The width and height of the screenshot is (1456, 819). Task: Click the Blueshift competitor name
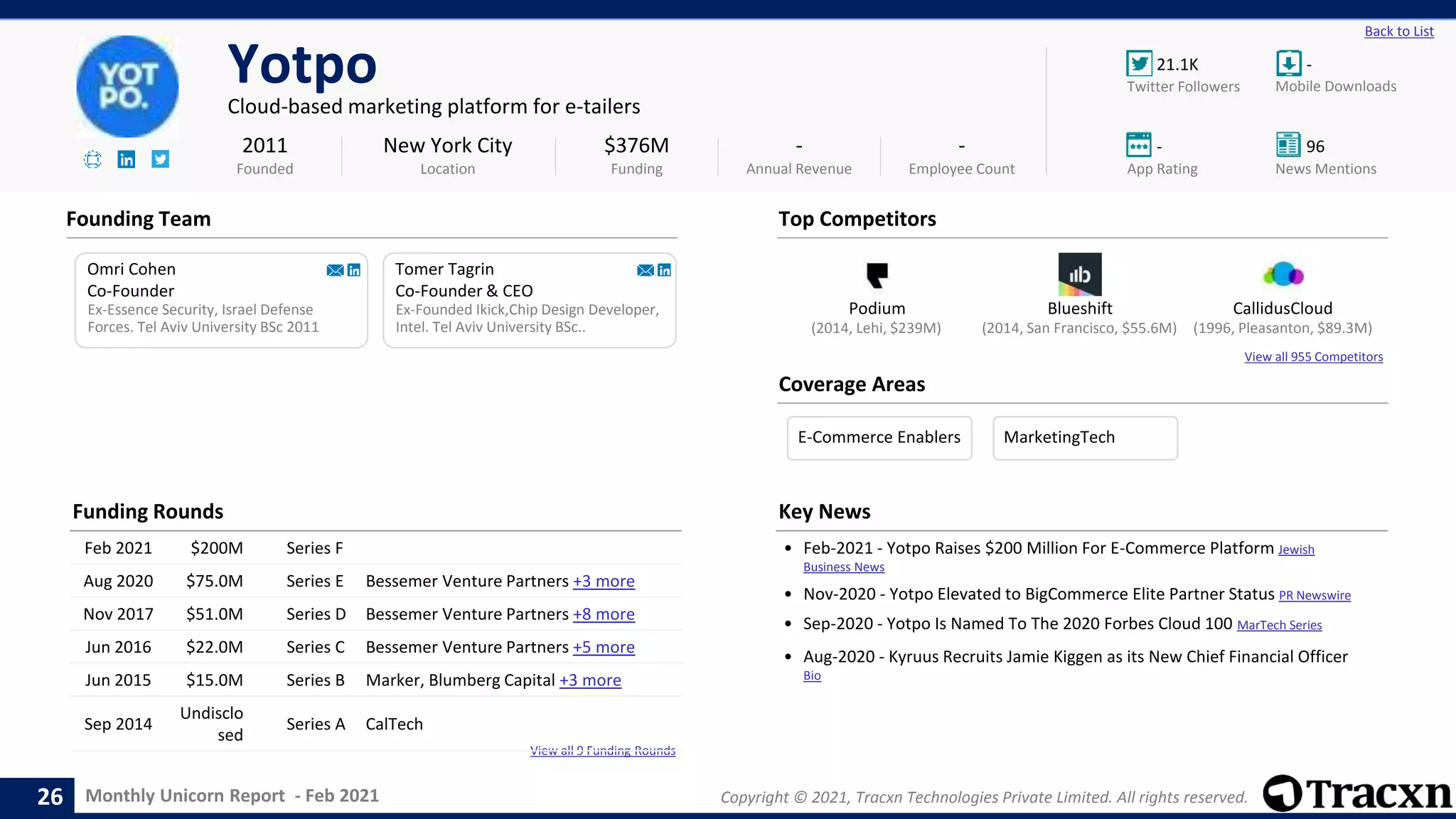[x=1080, y=309]
